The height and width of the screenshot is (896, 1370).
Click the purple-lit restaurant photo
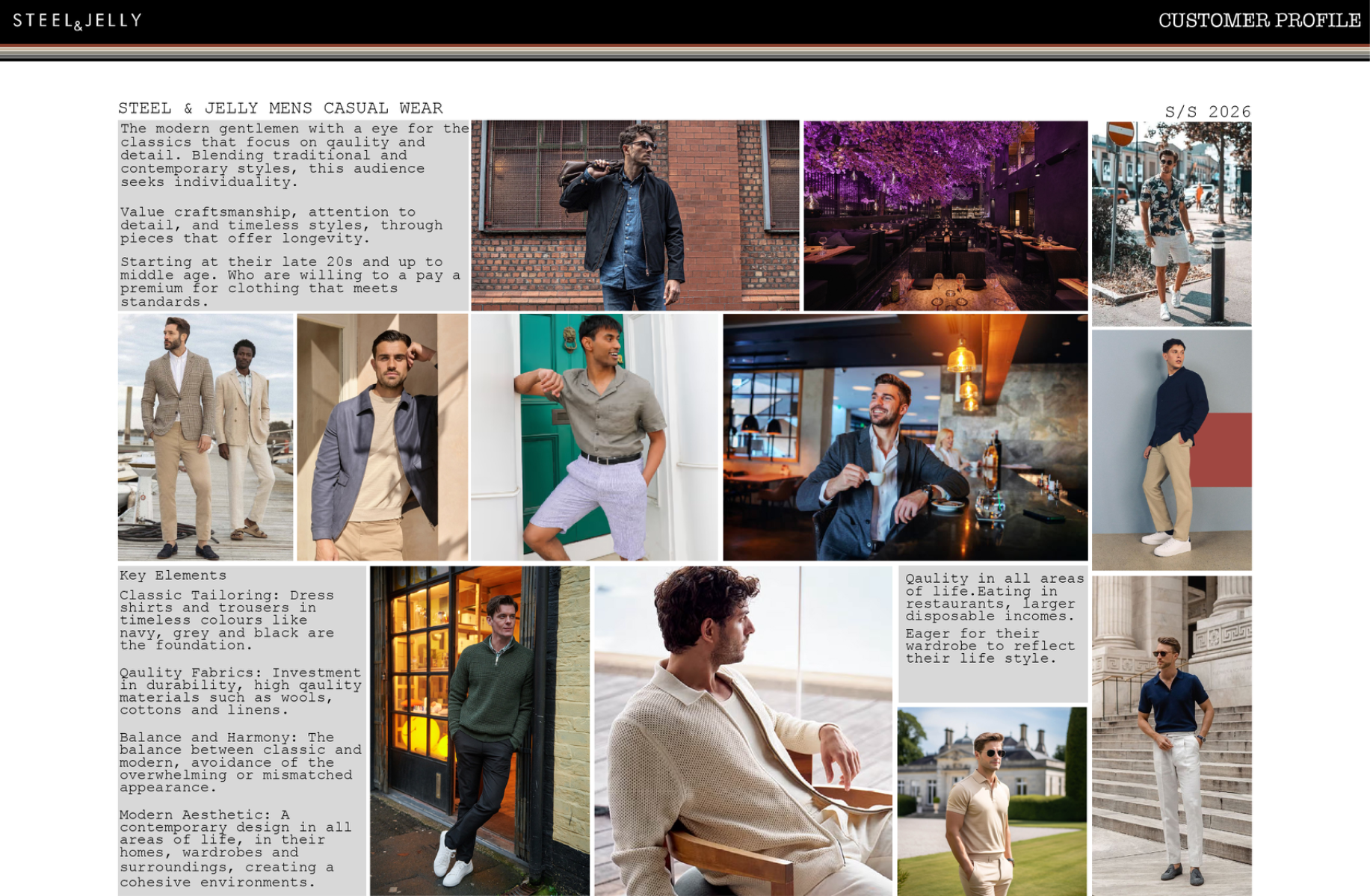(945, 215)
